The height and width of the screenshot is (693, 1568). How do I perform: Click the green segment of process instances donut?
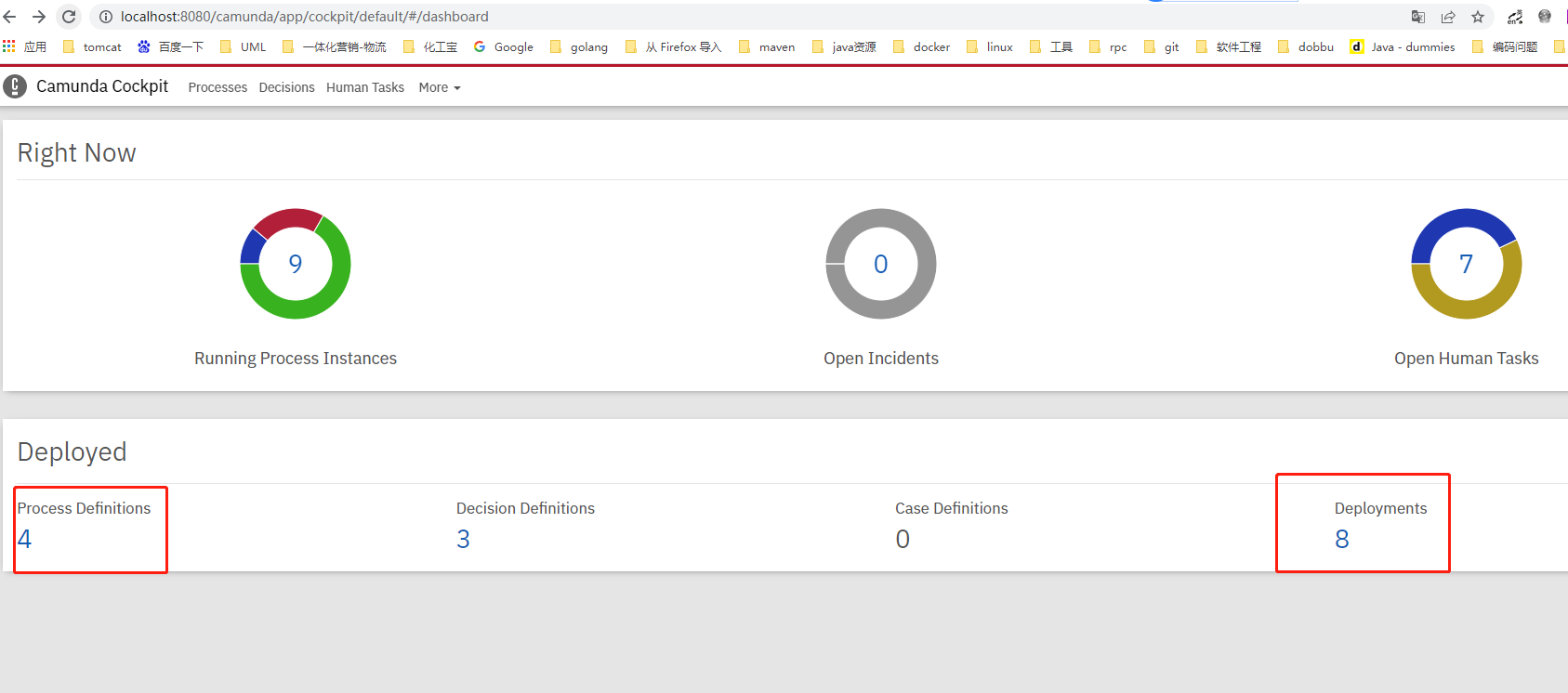[321, 302]
